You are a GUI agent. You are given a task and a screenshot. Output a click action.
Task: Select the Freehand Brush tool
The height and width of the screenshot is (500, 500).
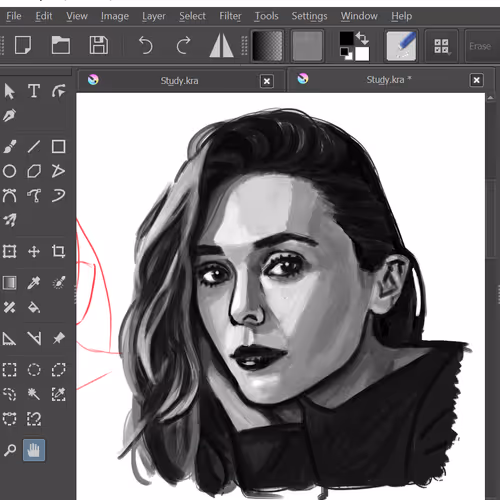10,146
